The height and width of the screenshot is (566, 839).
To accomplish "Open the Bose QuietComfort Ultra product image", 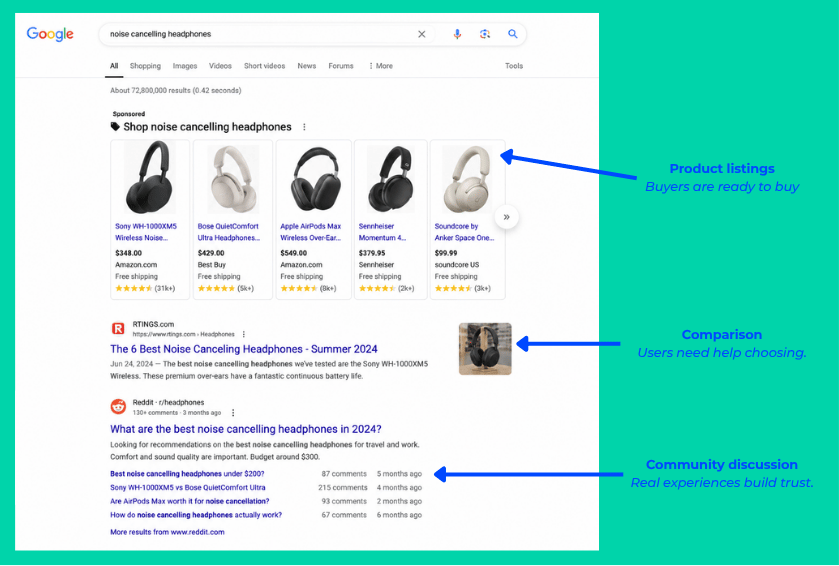I will 233,179.
